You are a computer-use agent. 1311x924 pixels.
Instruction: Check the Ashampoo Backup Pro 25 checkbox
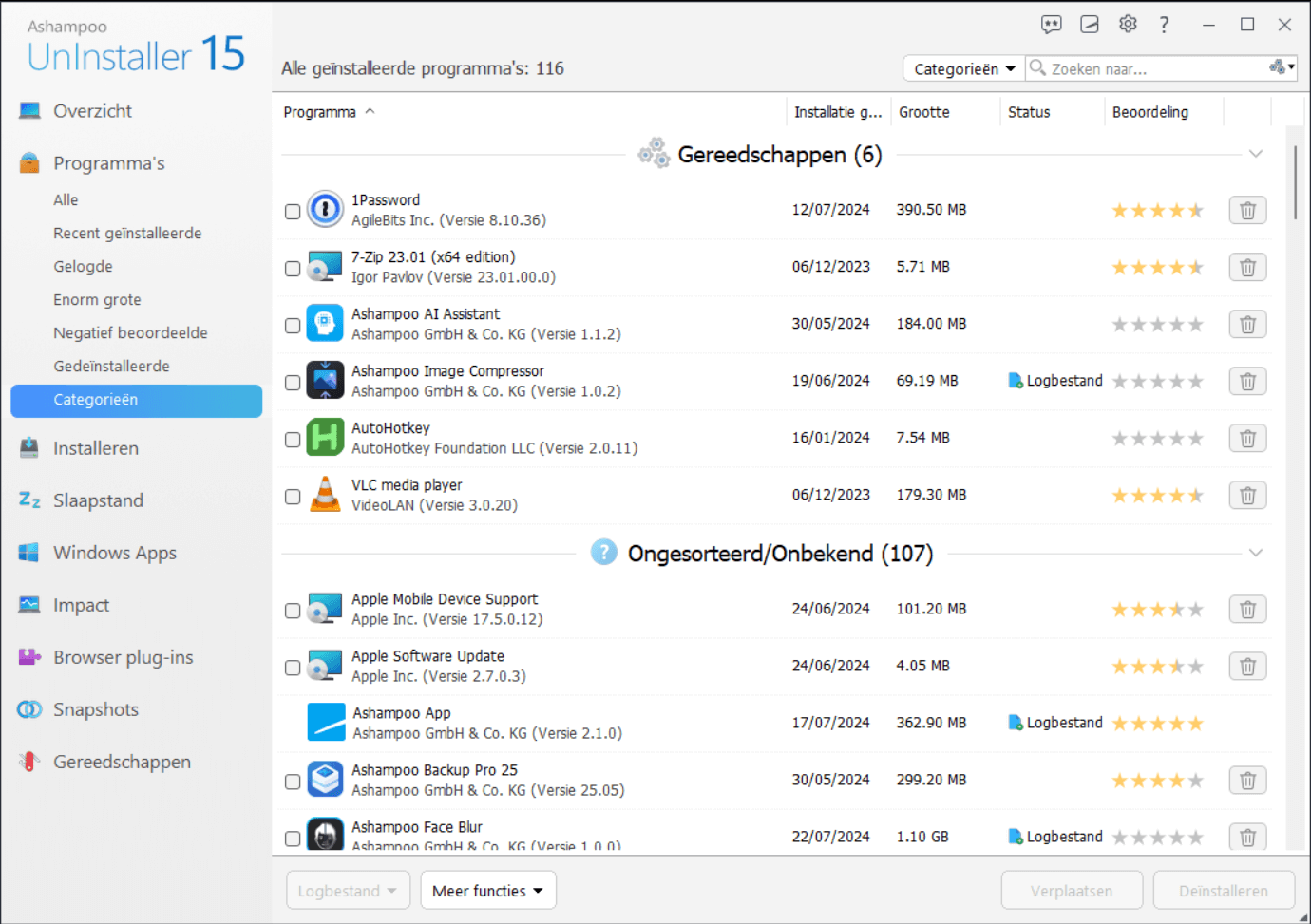(x=293, y=781)
